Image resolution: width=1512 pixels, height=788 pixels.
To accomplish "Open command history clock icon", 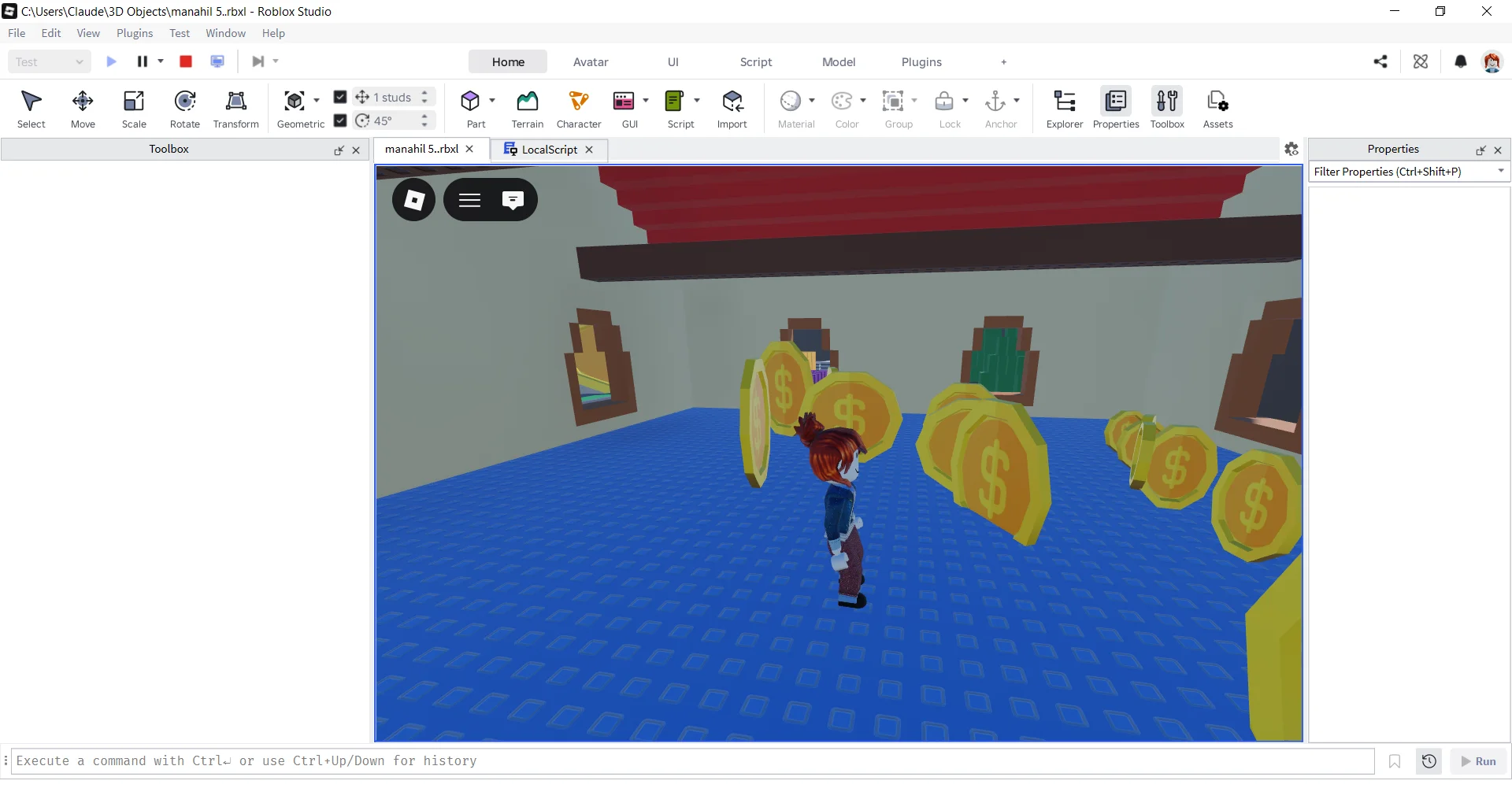I will tap(1429, 761).
